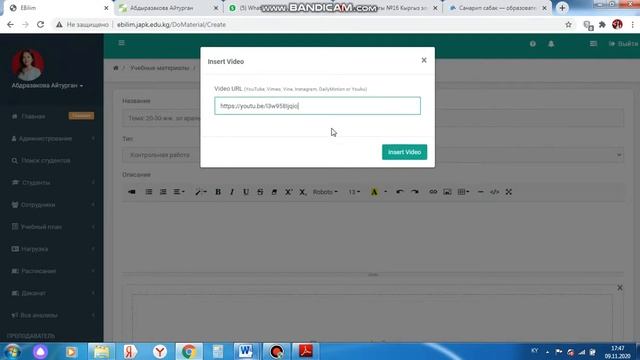
Task: Click the redo arrow in editor toolbar
Action: [415, 192]
